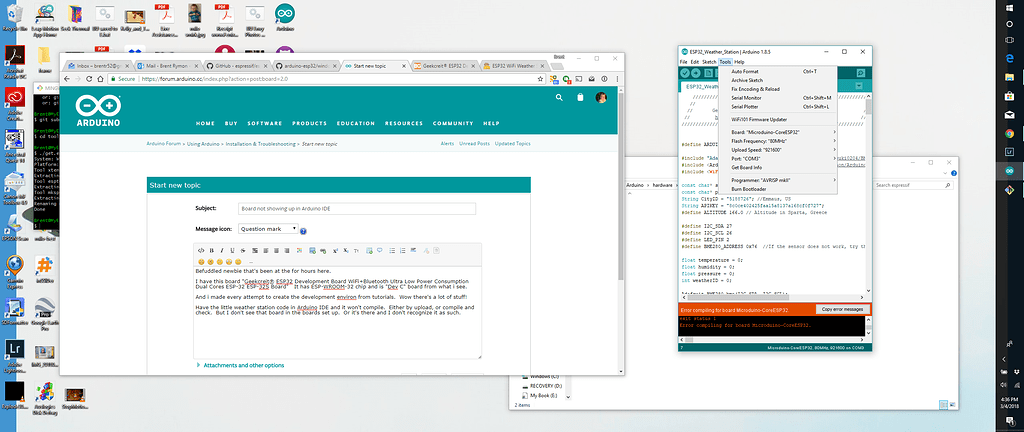The image size is (1024, 432).
Task: Insert superscript in the forum editor
Action: (335, 250)
